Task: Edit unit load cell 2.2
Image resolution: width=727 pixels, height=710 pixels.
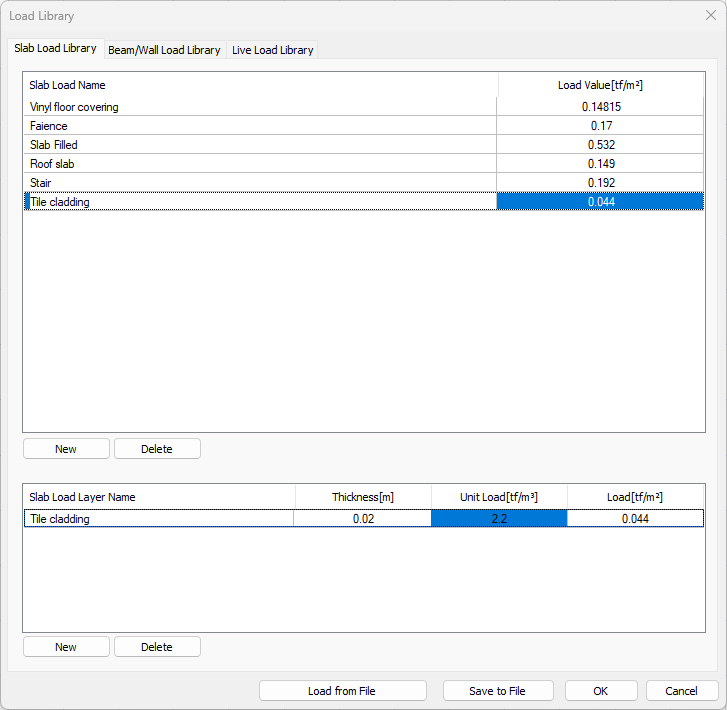Action: pos(499,519)
